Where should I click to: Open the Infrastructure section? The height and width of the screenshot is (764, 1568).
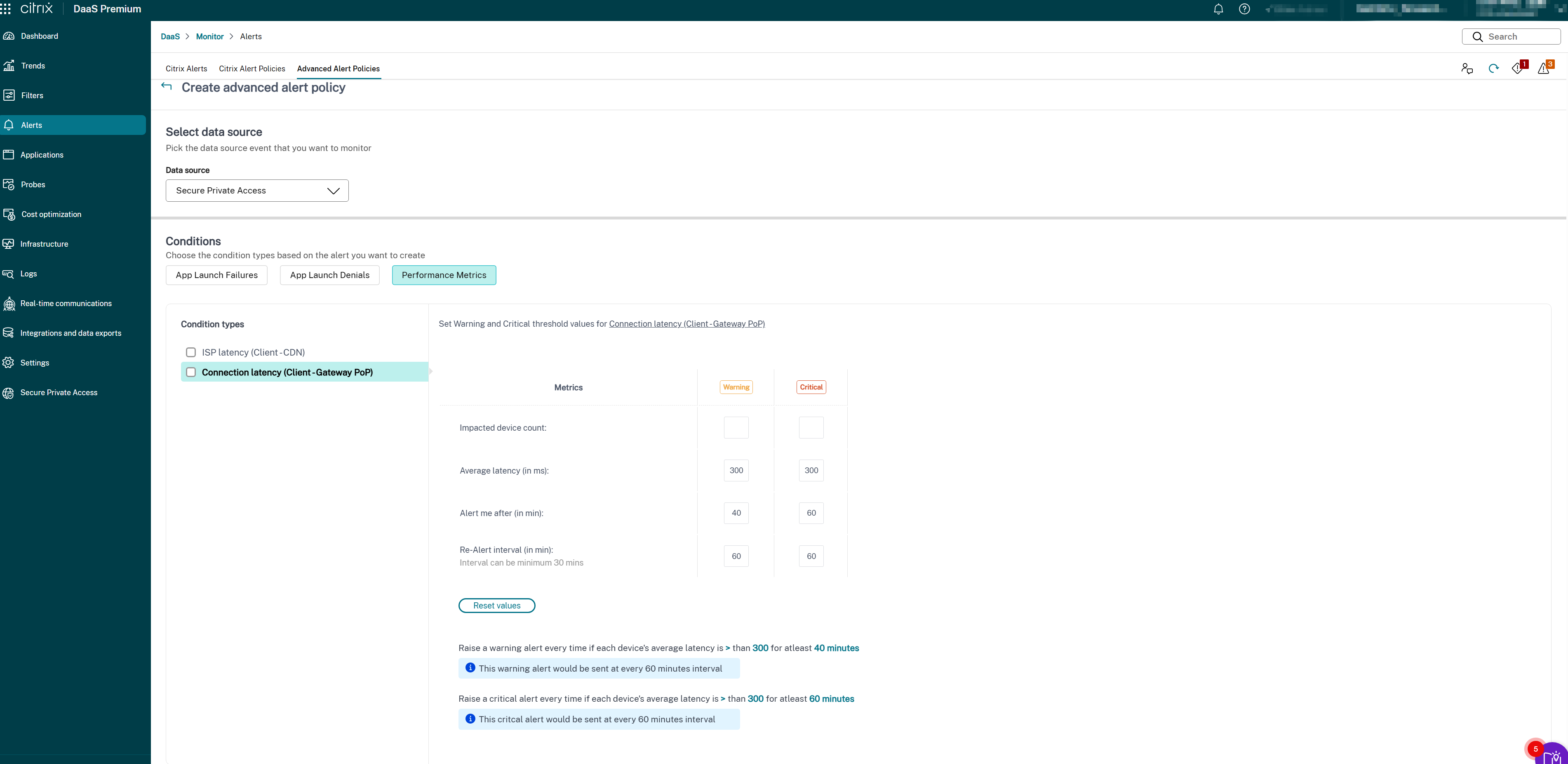(x=44, y=244)
